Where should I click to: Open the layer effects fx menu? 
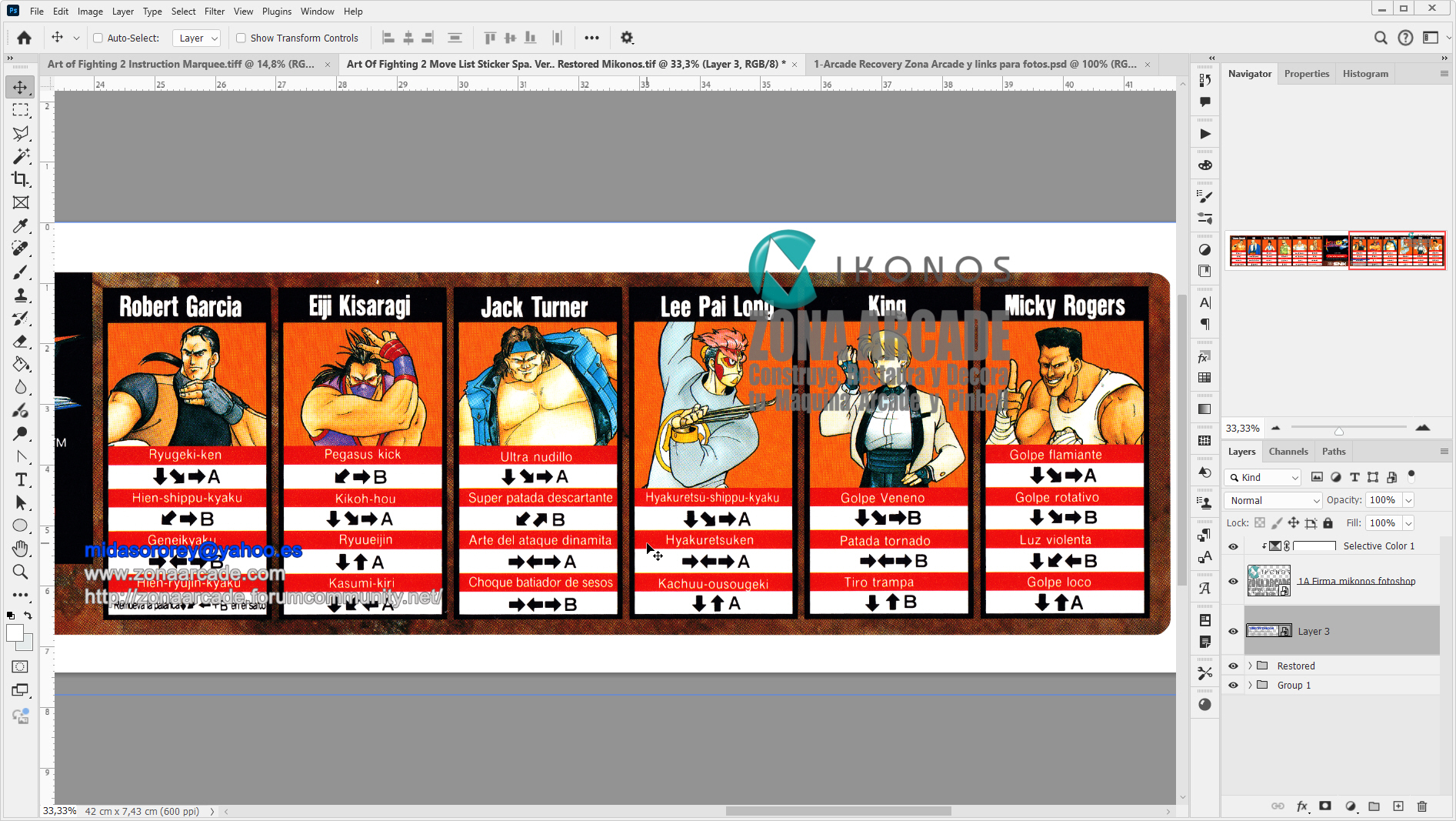click(1302, 806)
